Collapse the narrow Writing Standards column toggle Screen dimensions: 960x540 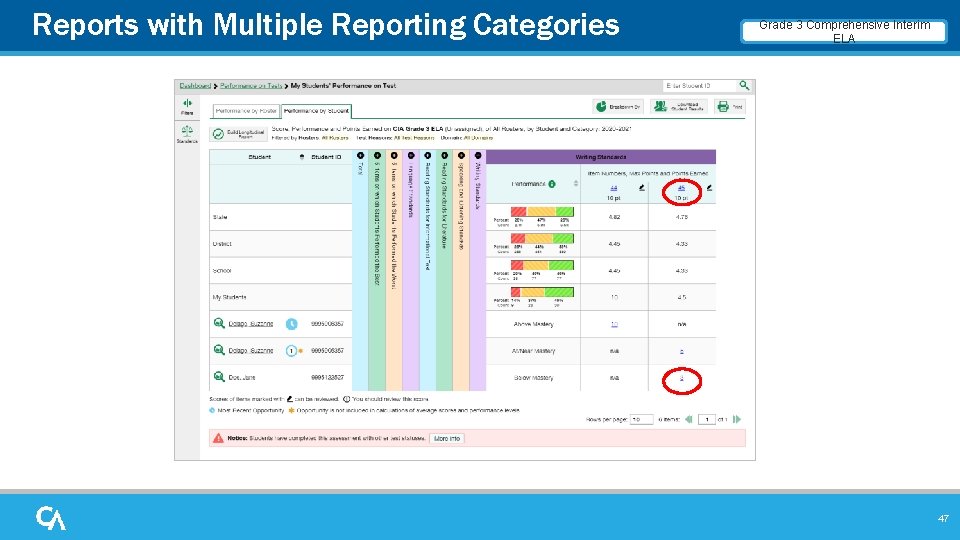pos(478,156)
